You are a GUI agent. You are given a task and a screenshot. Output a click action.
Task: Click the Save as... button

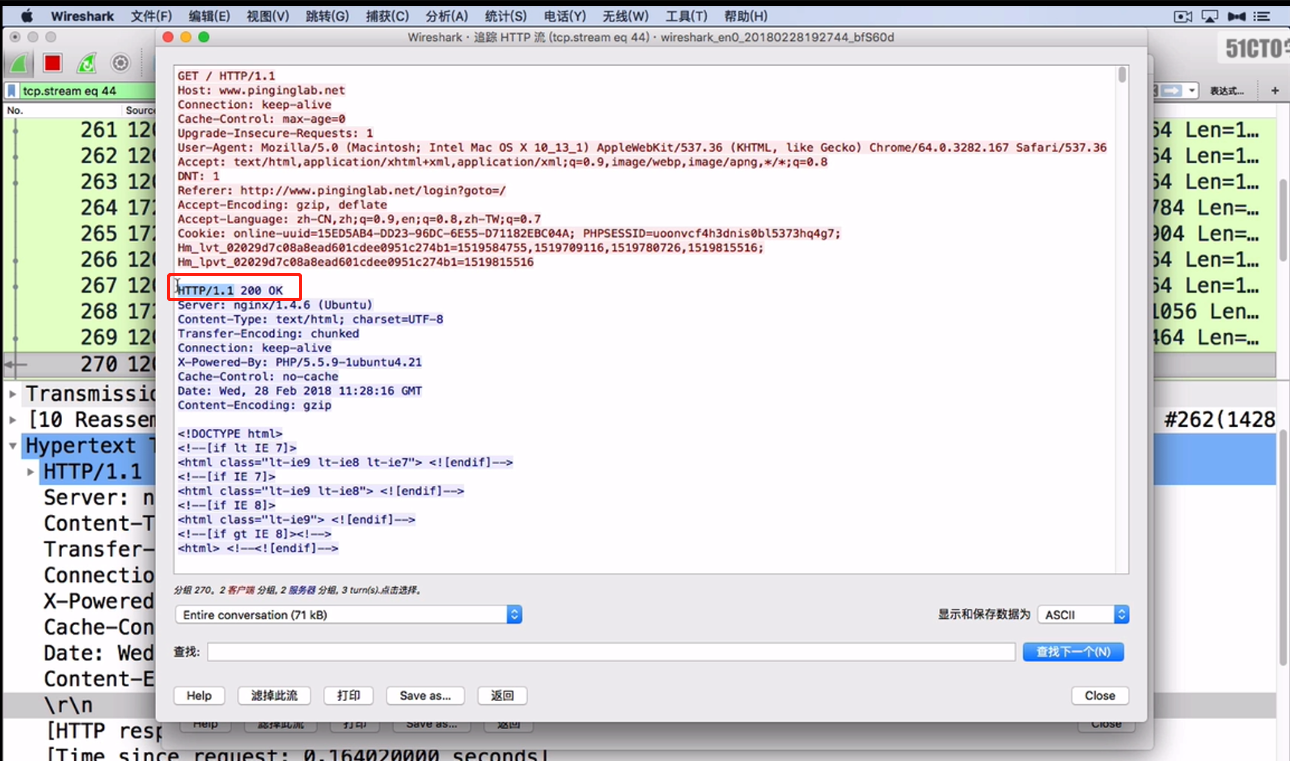click(425, 696)
